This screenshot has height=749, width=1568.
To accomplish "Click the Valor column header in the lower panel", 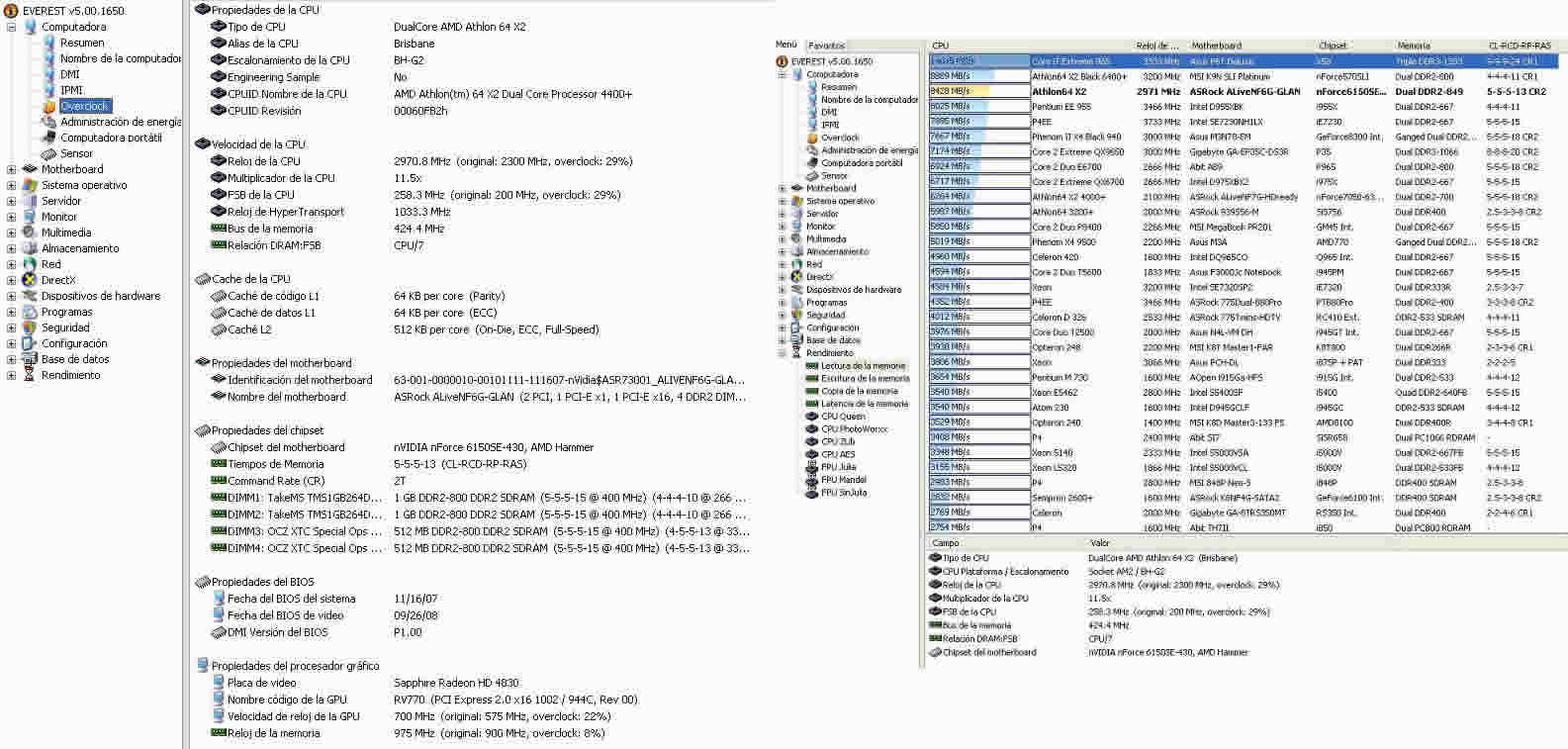I will [x=1325, y=543].
